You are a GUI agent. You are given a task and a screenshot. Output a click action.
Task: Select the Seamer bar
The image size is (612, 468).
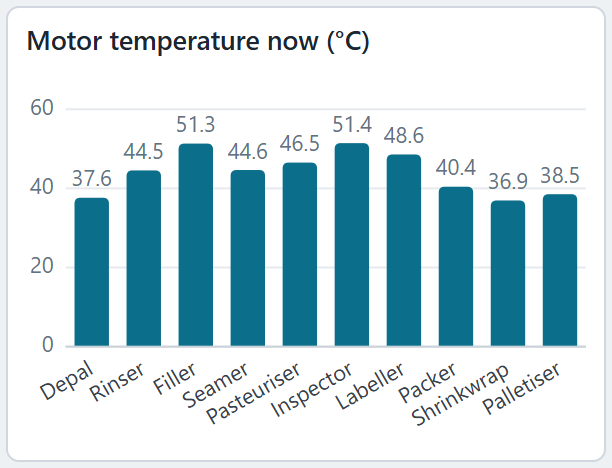[248, 258]
